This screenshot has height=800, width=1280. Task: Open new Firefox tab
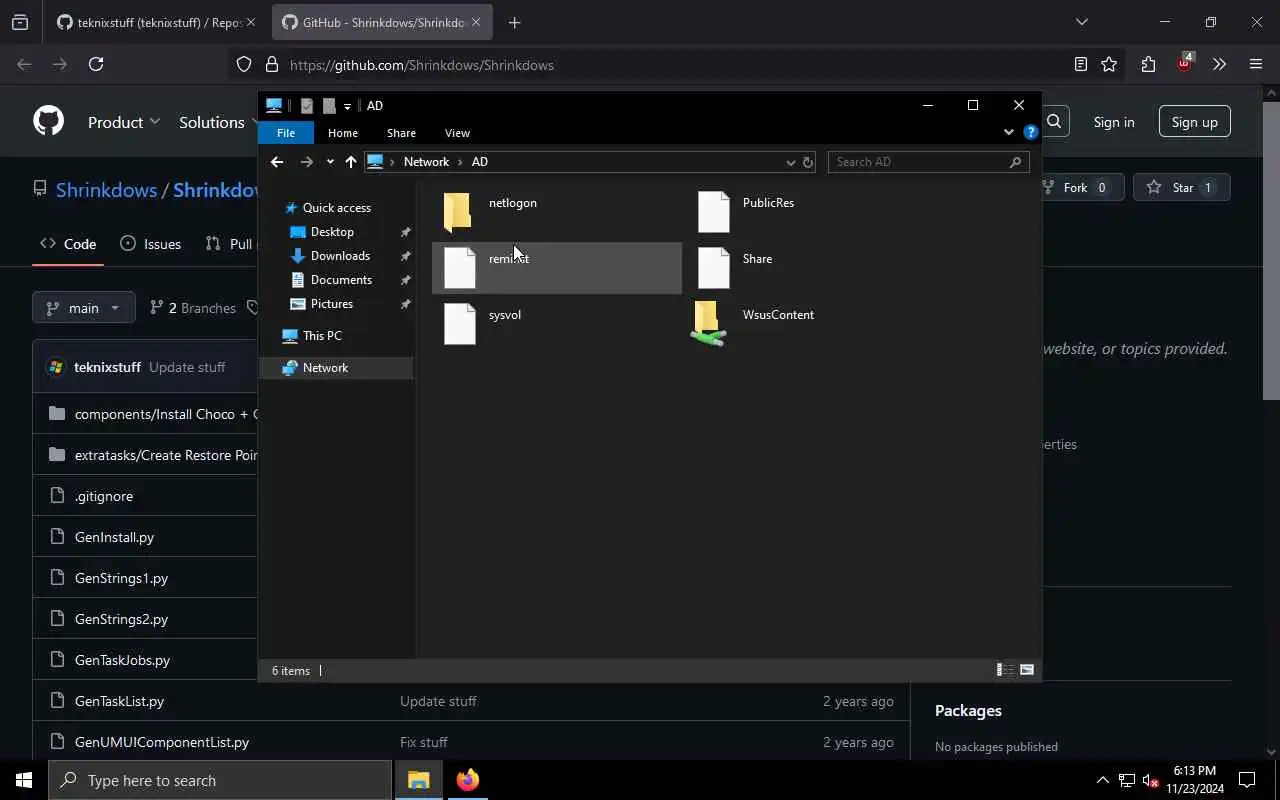click(514, 22)
